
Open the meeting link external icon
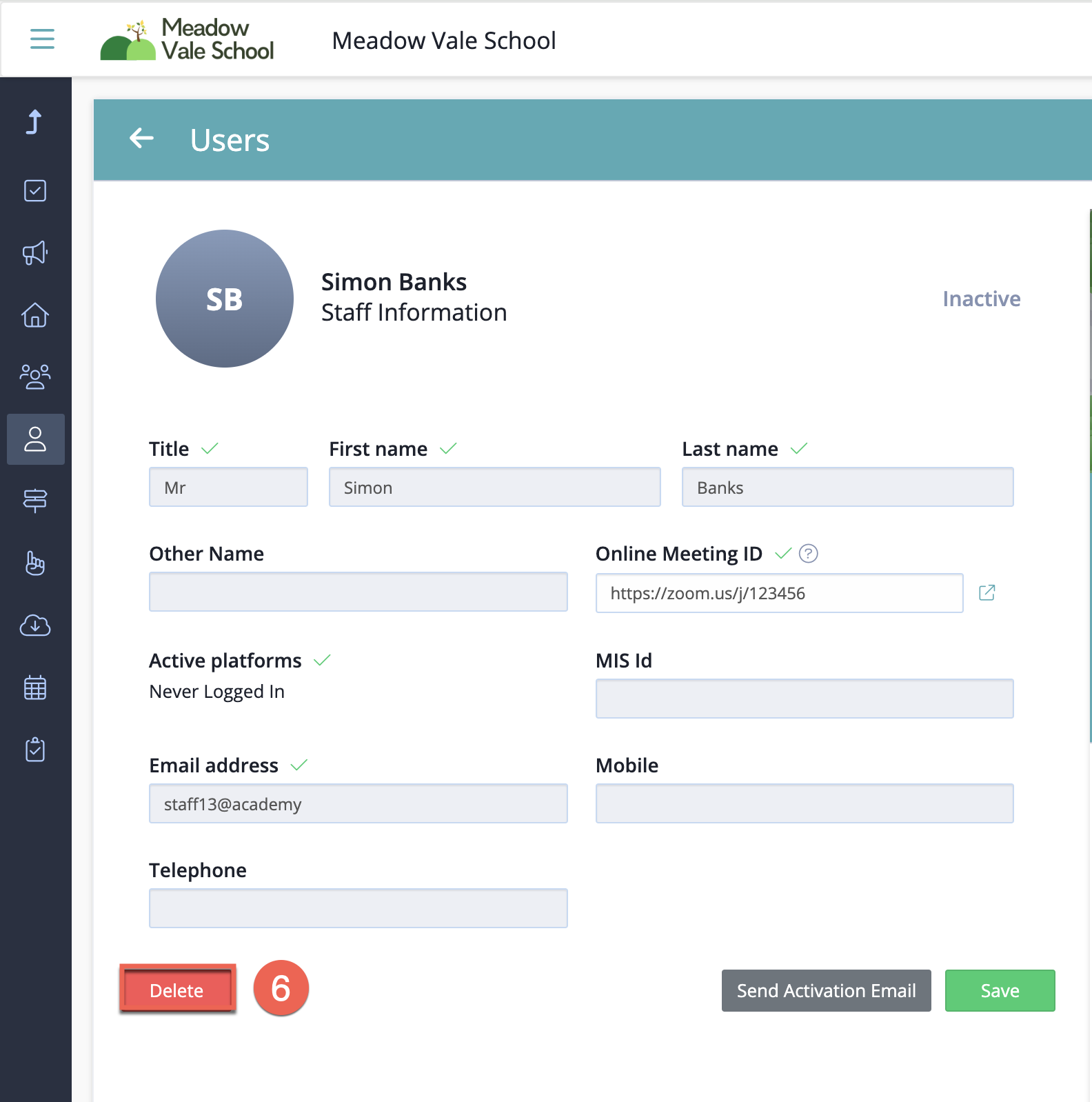click(x=987, y=593)
